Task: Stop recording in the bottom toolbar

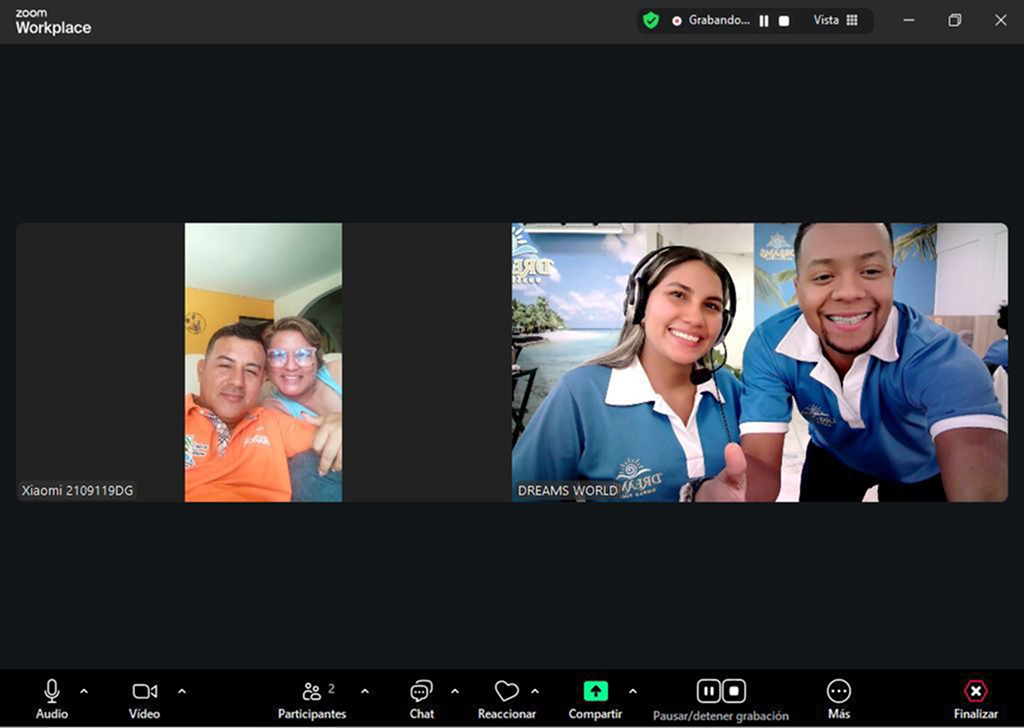Action: [734, 691]
